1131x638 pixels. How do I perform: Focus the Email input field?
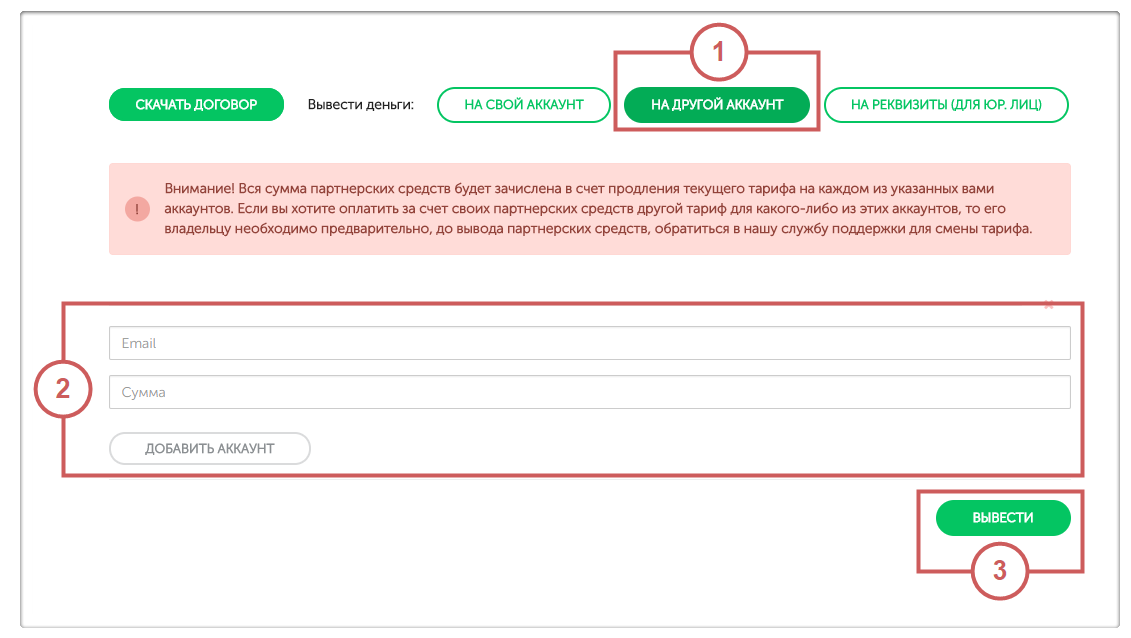click(x=589, y=343)
